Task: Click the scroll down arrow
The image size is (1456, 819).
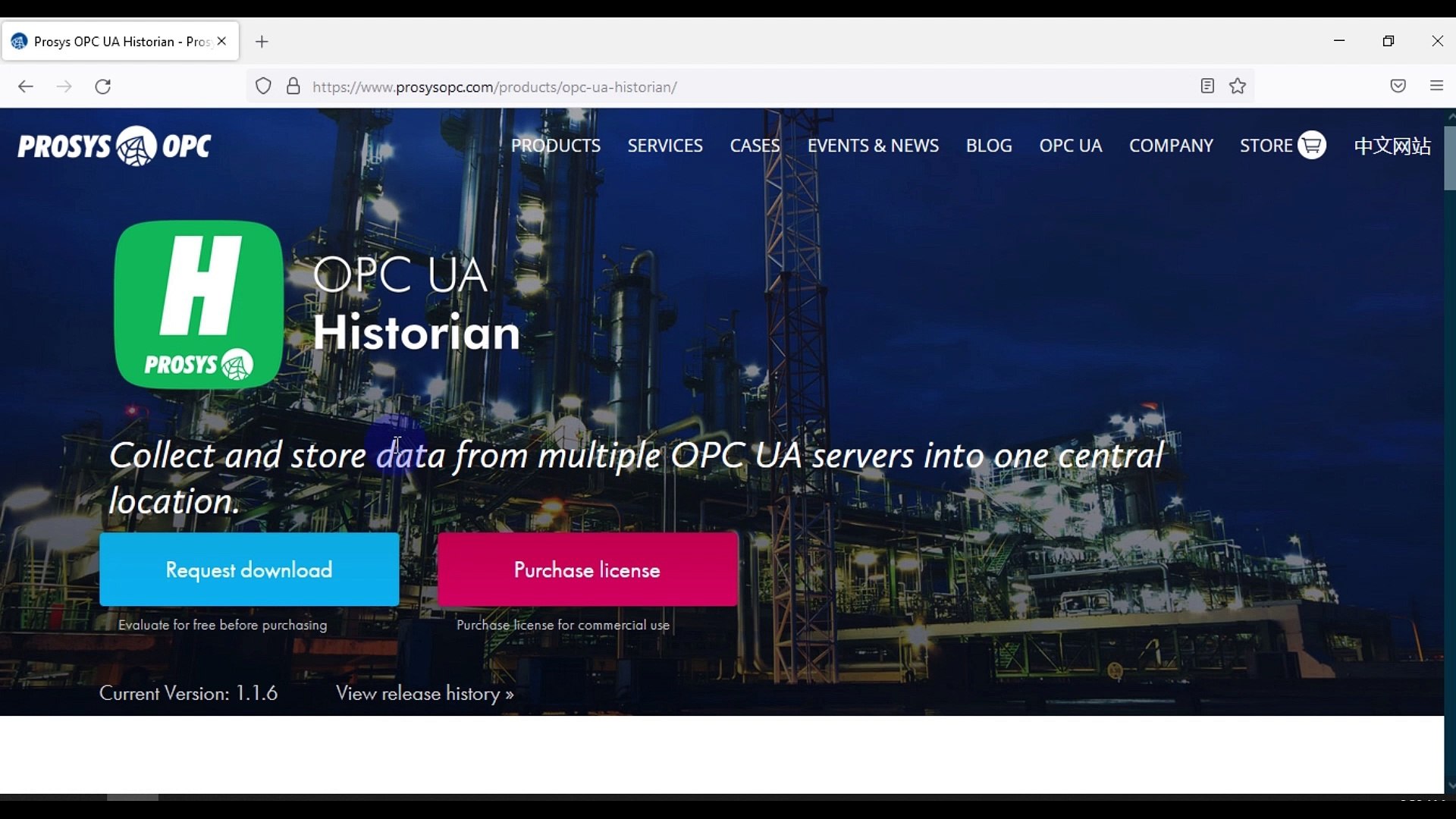Action: 1450,786
